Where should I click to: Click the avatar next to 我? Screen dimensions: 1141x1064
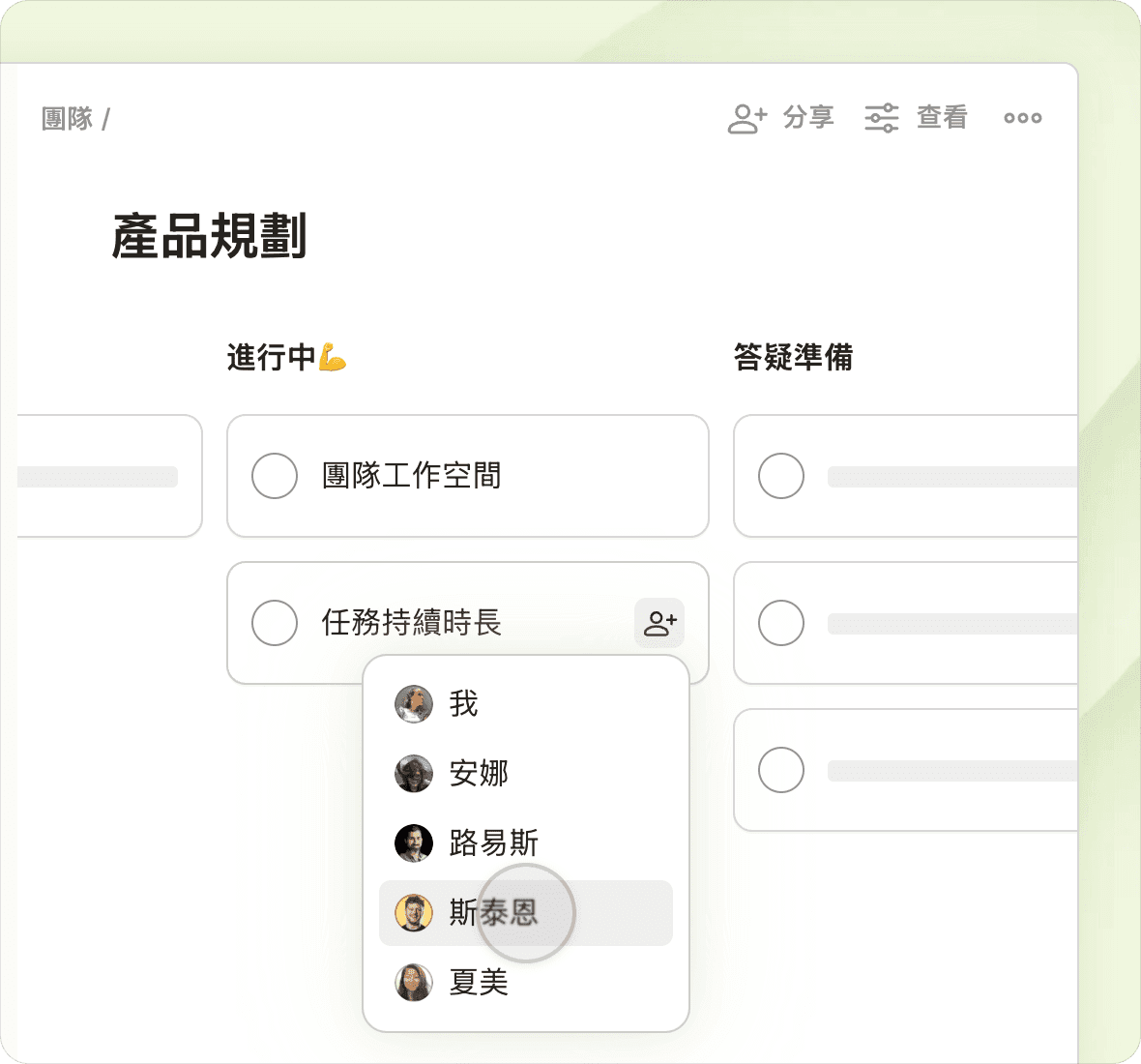(414, 704)
